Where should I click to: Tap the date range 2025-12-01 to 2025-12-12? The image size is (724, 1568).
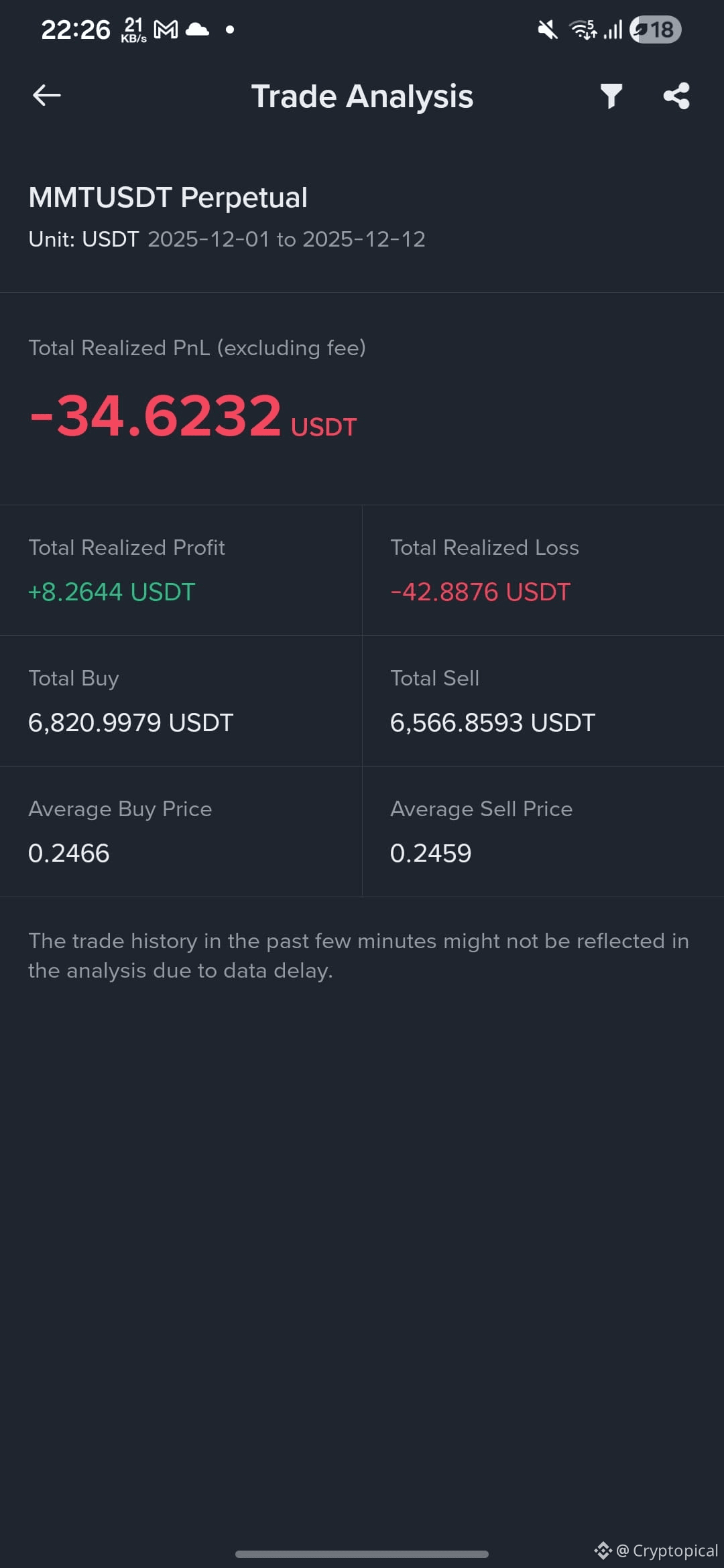[287, 239]
